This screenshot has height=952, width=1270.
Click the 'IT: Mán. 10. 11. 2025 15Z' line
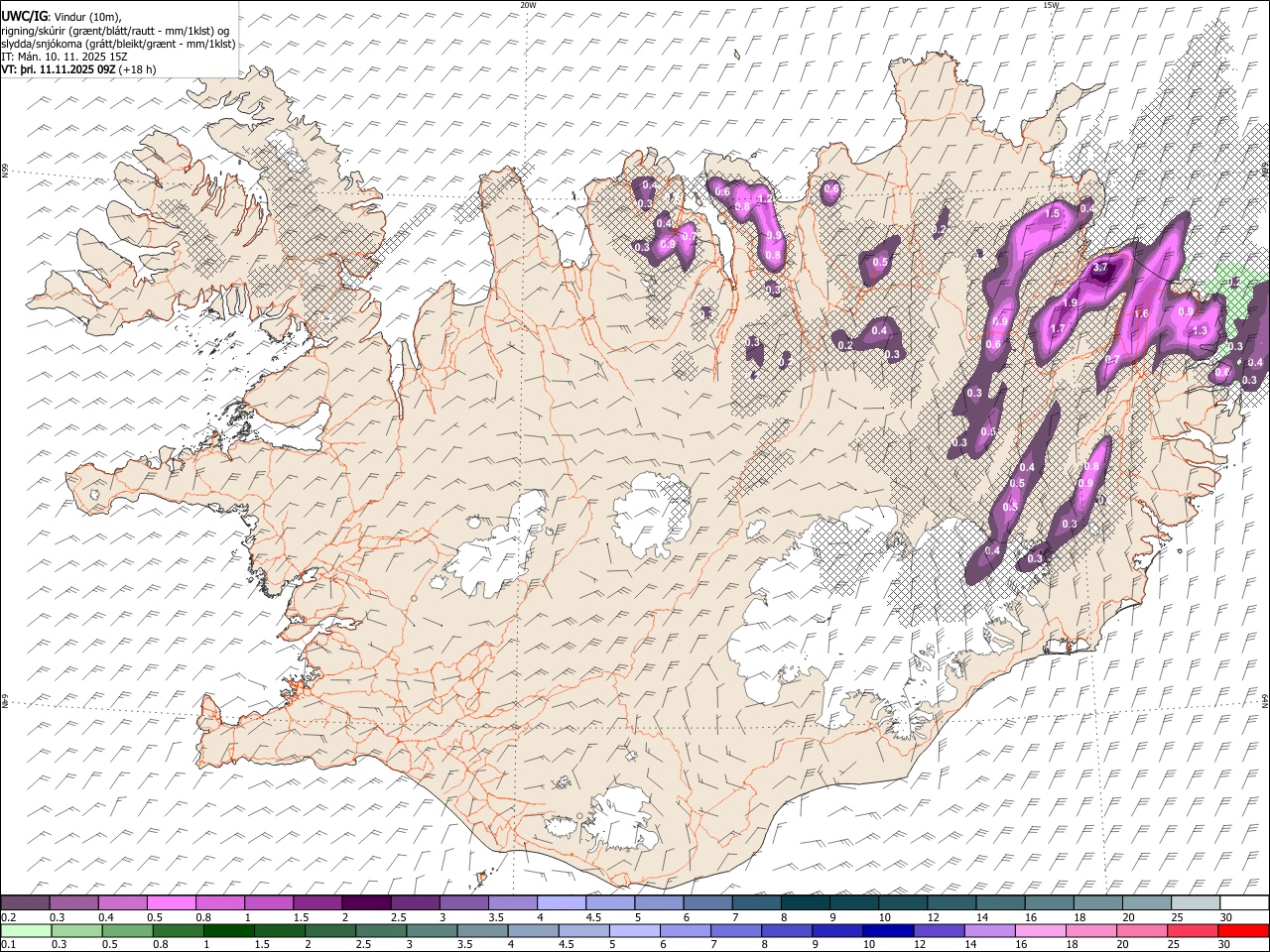pos(64,57)
